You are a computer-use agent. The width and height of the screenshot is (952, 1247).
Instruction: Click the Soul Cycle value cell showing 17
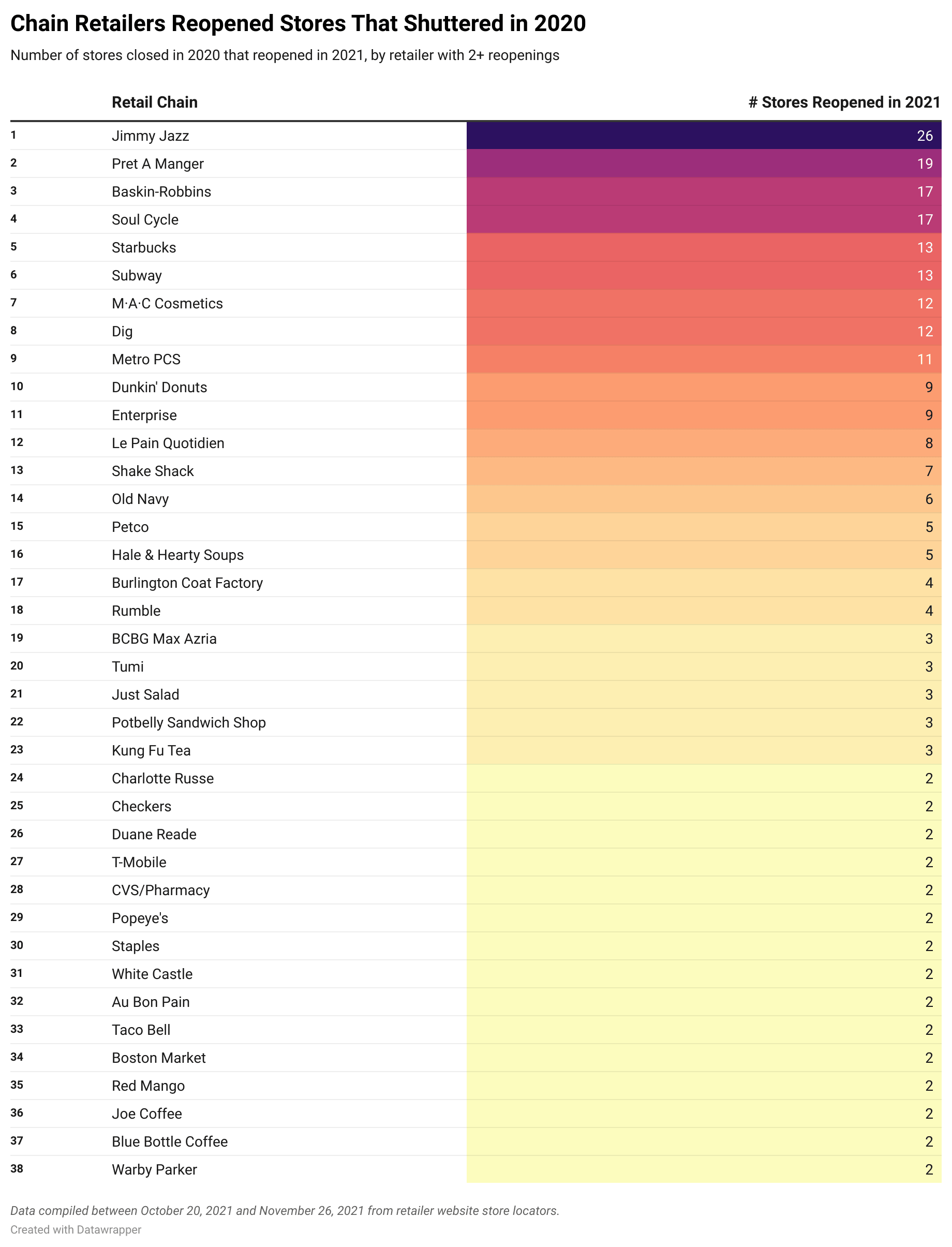[x=703, y=220]
